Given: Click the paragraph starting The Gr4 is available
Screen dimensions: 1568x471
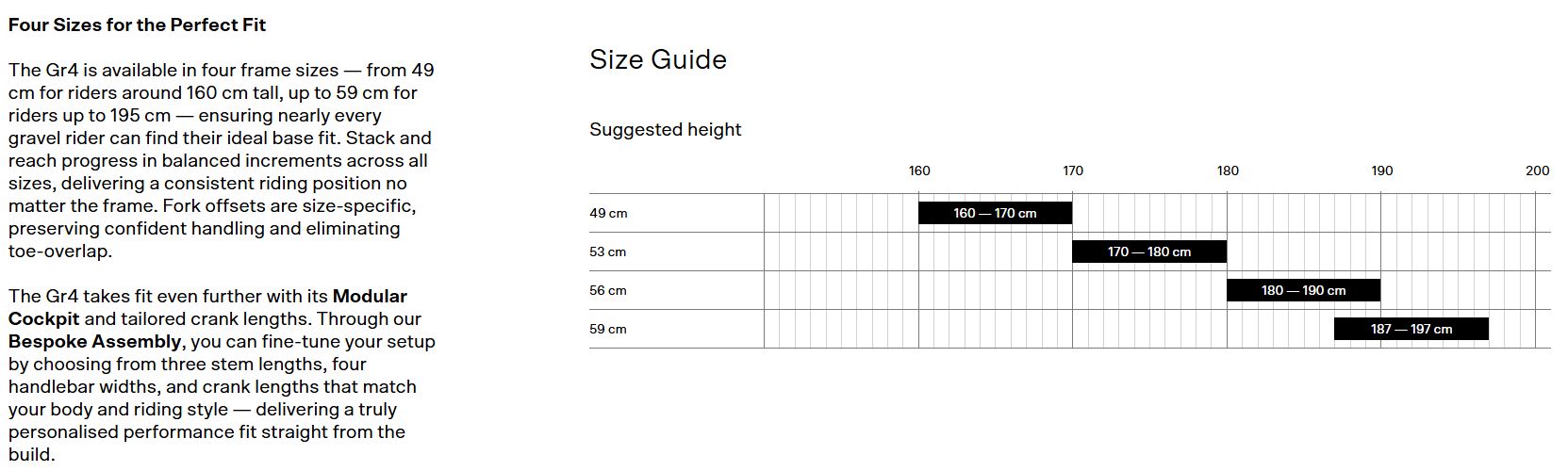Looking at the screenshot, I should (x=221, y=160).
